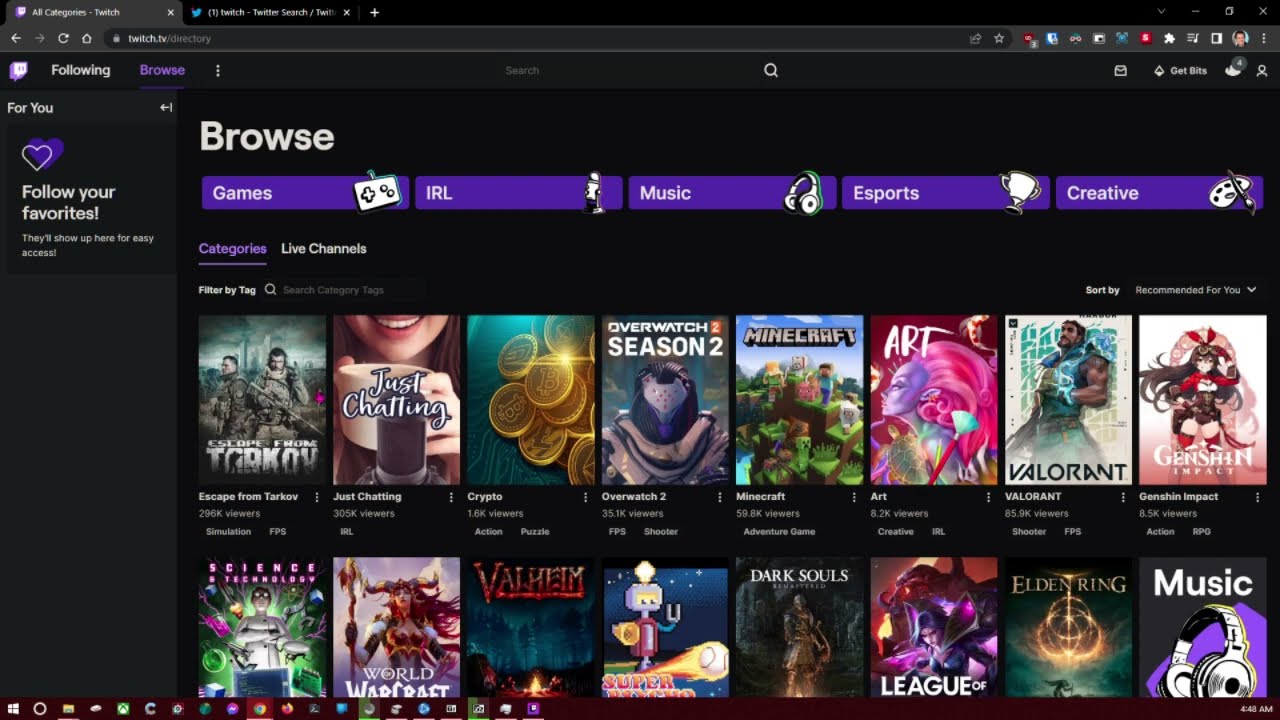This screenshot has width=1280, height=720.
Task: Open the whispers inbox icon
Action: point(1120,71)
